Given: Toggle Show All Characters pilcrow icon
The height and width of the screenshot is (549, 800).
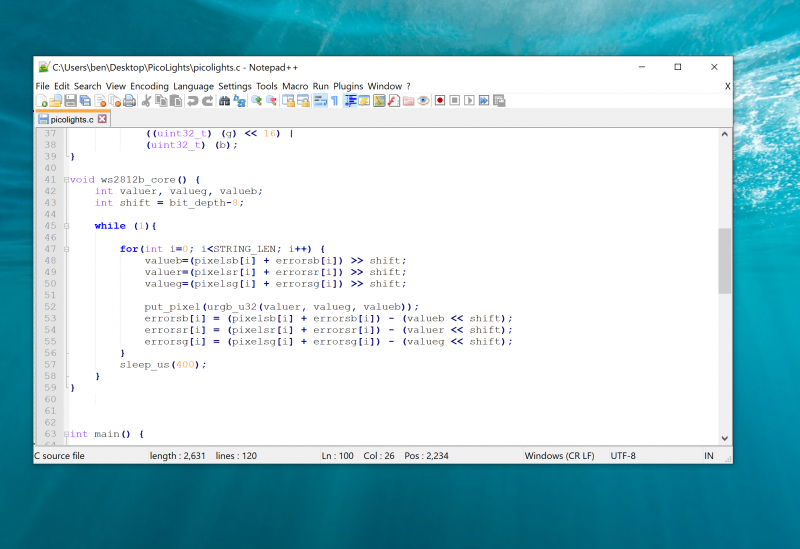Looking at the screenshot, I should coord(335,101).
